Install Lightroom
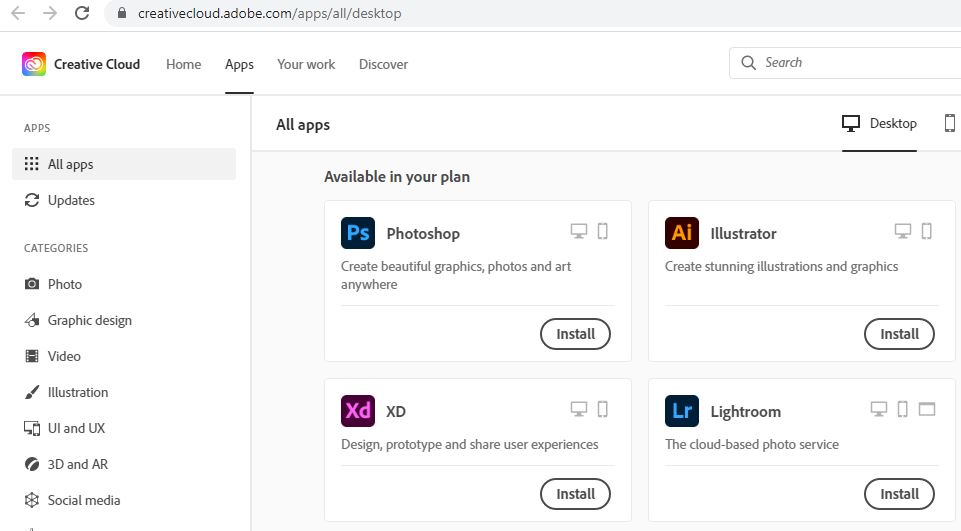This screenshot has height=531, width=961. [x=899, y=494]
